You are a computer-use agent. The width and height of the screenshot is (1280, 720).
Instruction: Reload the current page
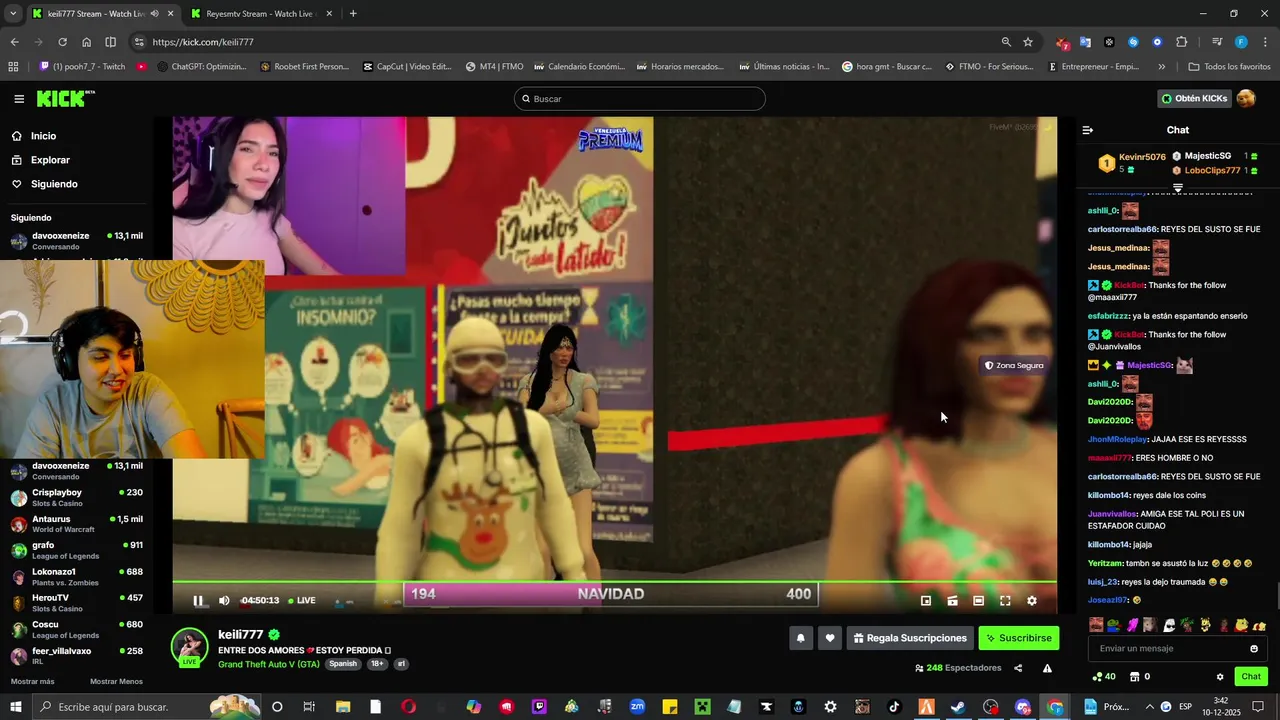[x=62, y=42]
